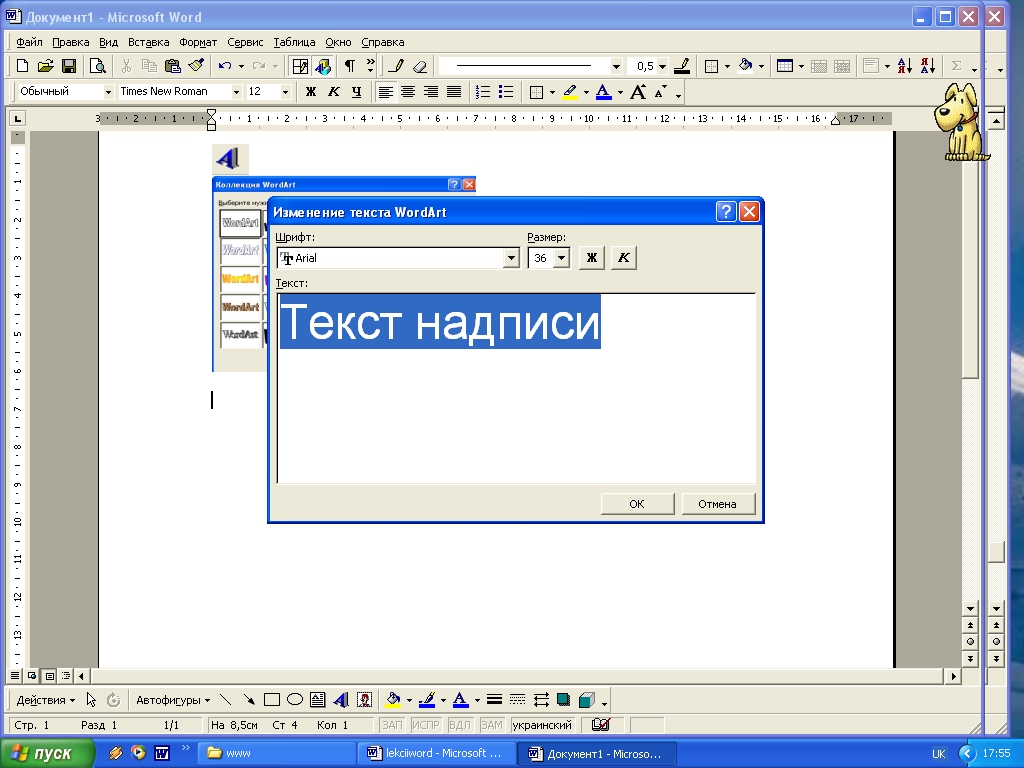Open the Правка menu
1024x768 pixels.
[71, 42]
